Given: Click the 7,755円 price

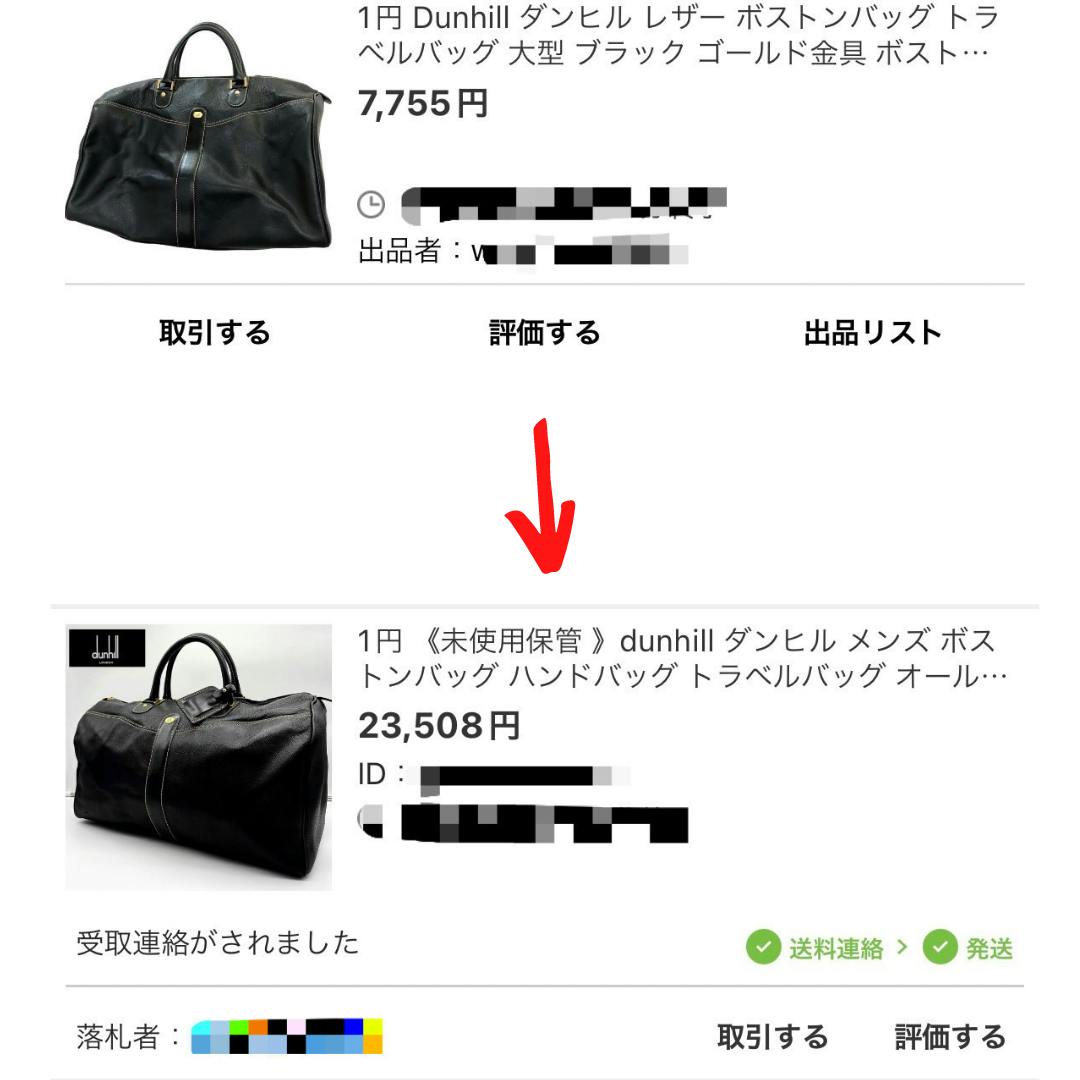Looking at the screenshot, I should coord(423,104).
